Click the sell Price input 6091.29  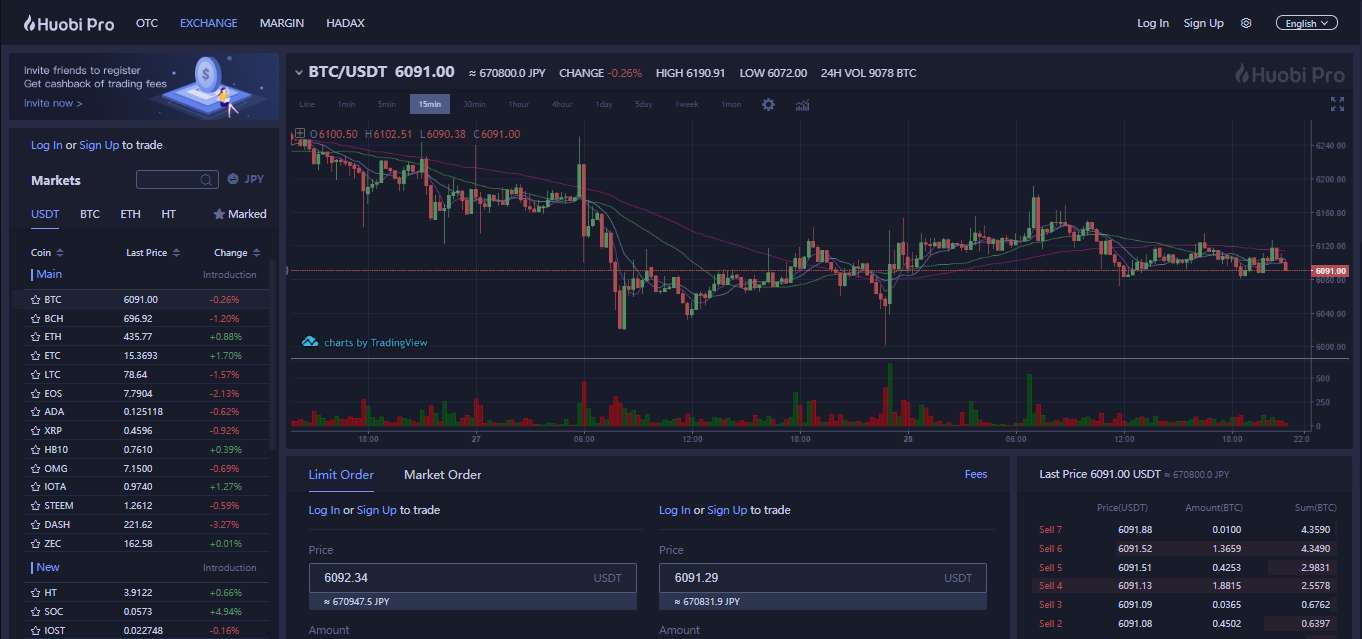click(x=823, y=578)
